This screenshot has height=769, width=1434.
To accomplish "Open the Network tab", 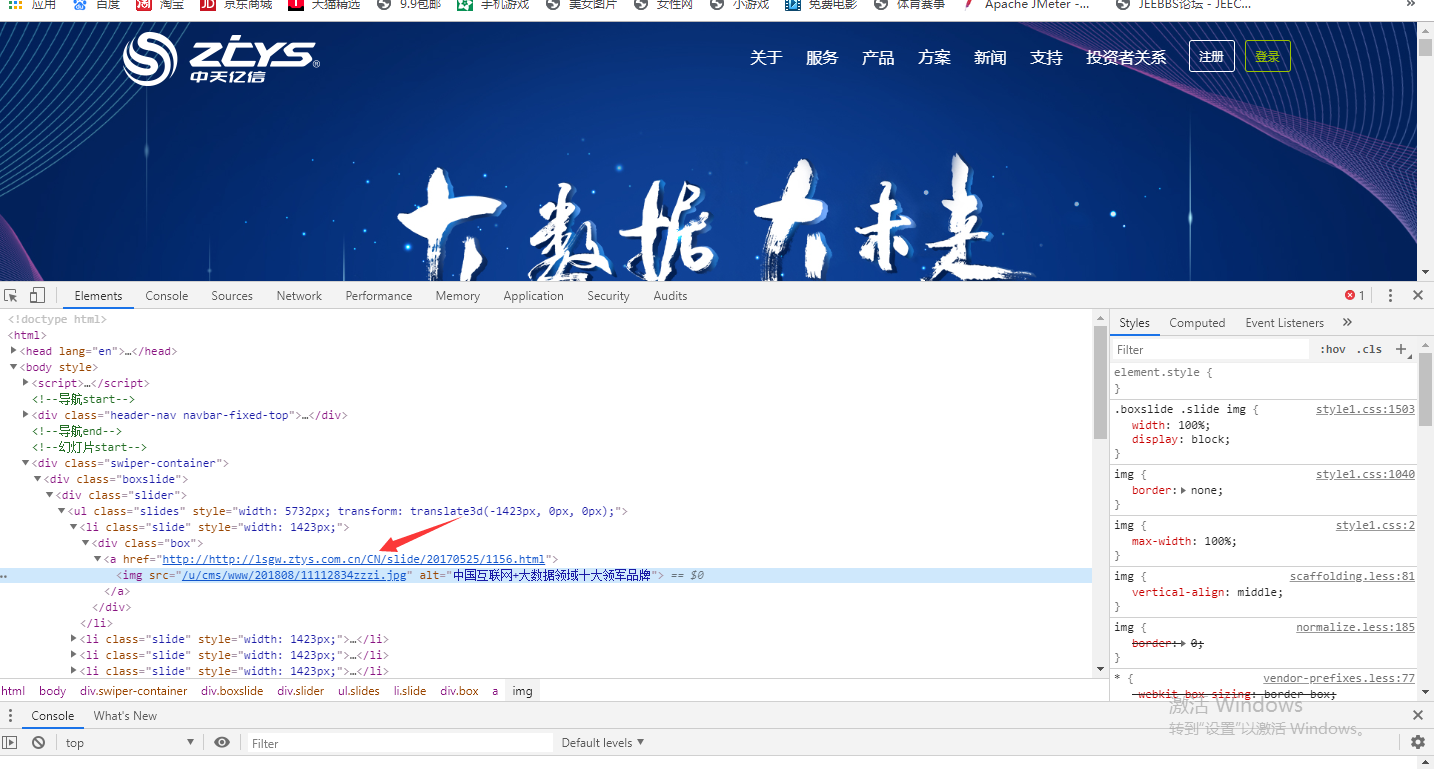I will tap(299, 296).
